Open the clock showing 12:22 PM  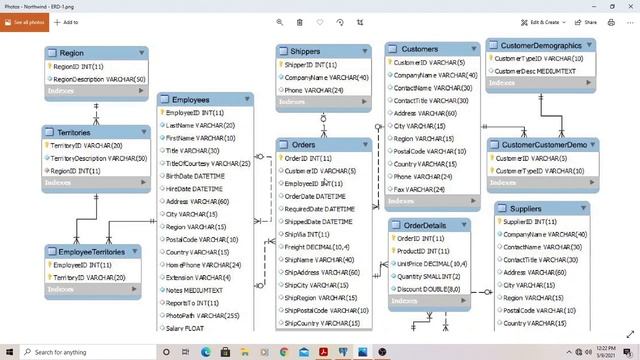[606, 352]
